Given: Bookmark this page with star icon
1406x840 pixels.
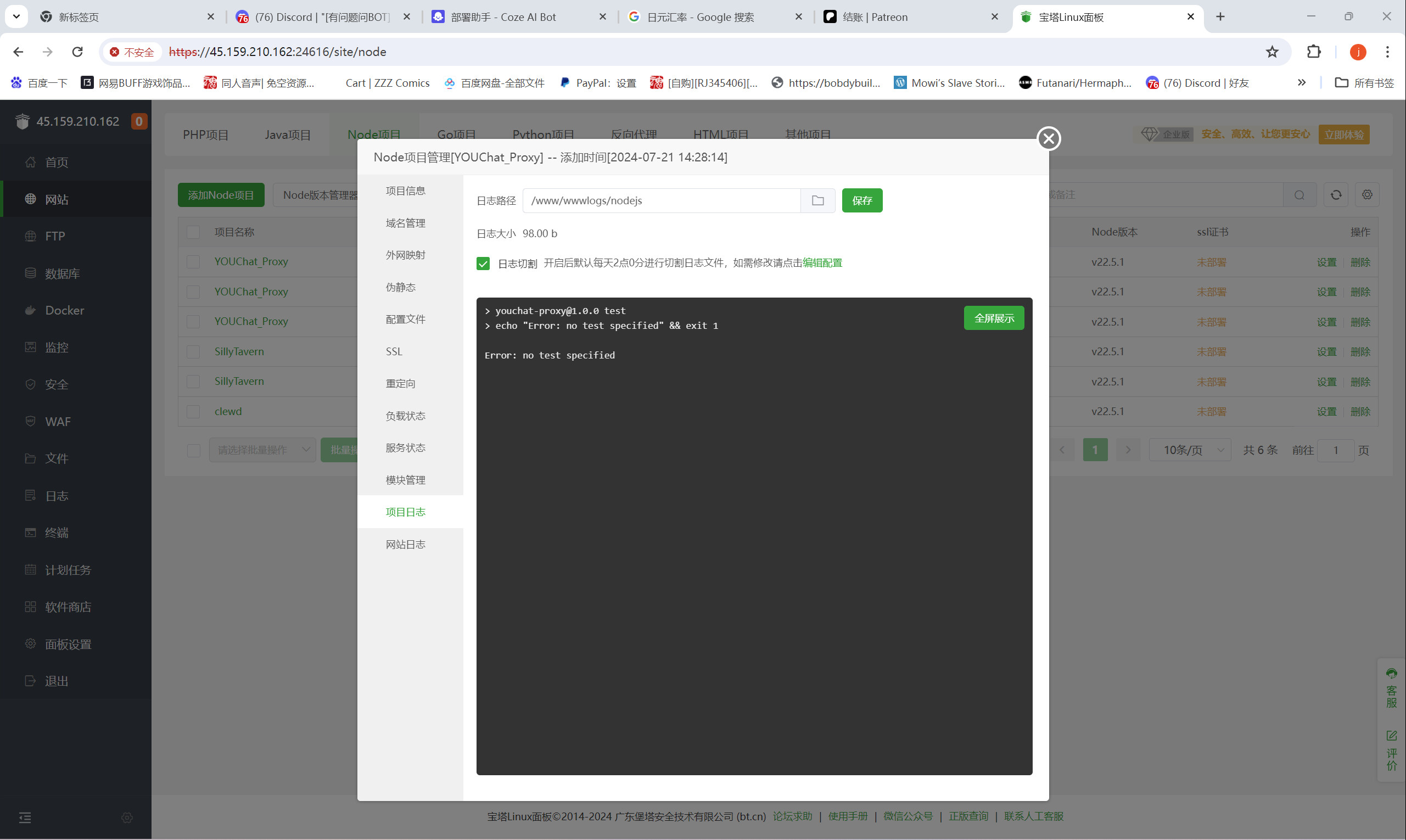Looking at the screenshot, I should tap(1272, 52).
